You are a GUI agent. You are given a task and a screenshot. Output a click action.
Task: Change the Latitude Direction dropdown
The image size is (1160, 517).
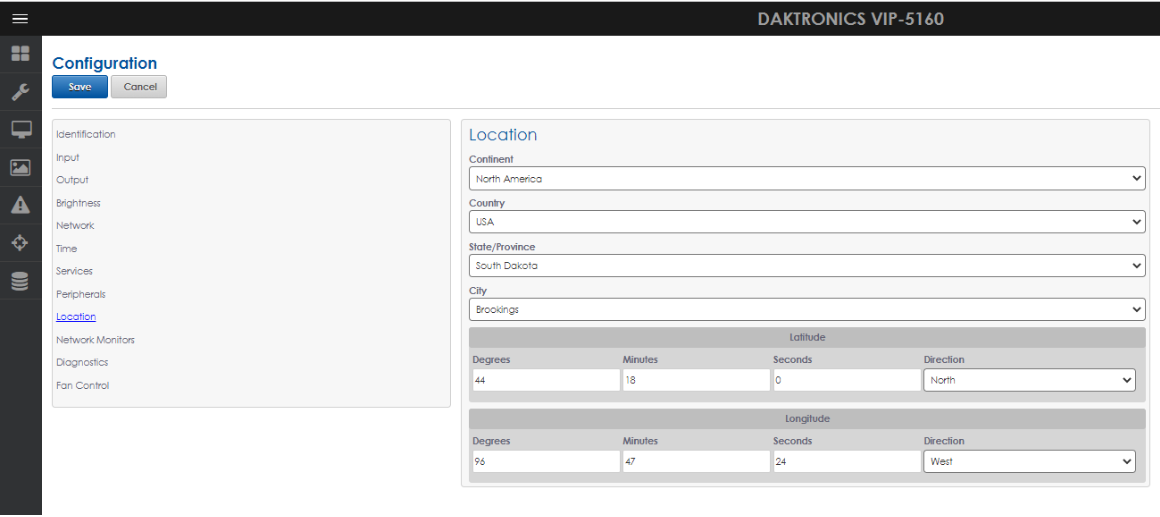[x=1029, y=380]
